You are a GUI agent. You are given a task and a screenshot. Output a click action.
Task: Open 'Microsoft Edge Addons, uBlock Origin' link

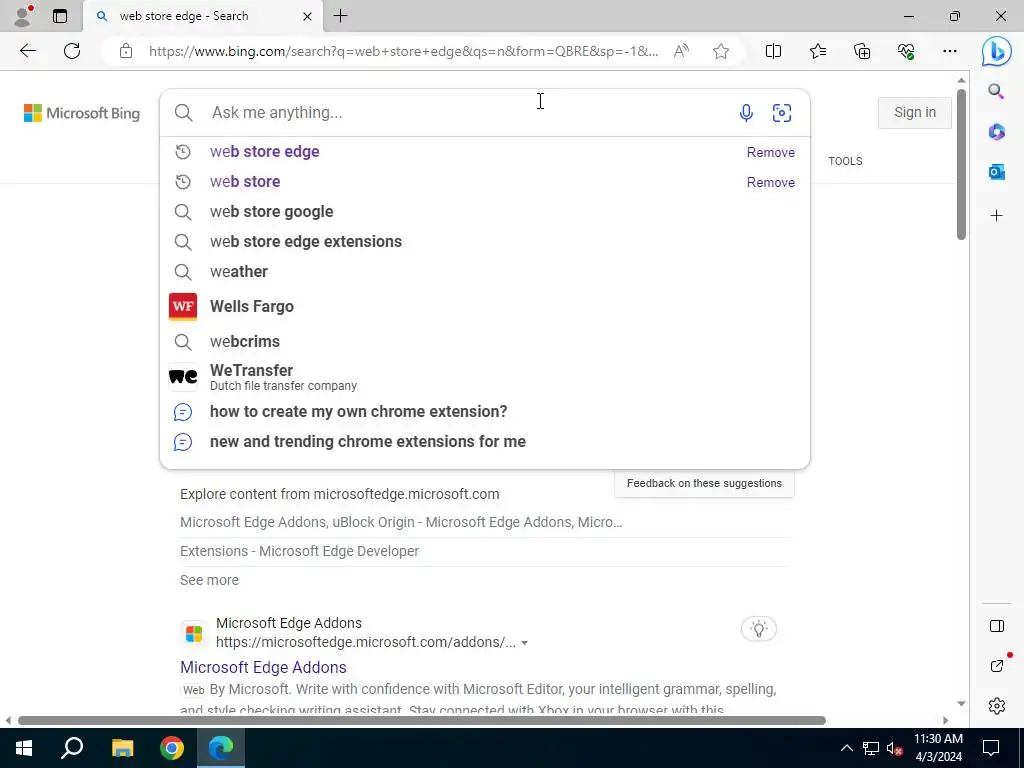click(401, 522)
